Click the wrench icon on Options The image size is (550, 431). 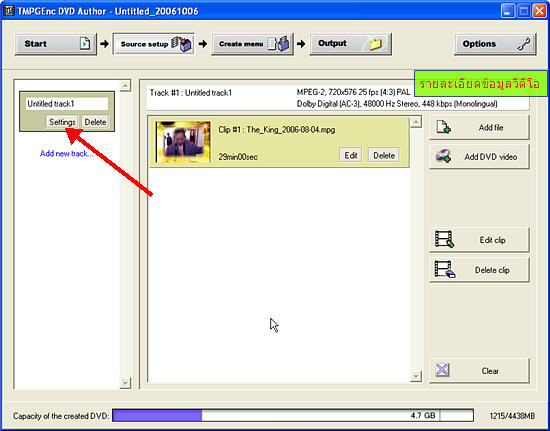click(524, 44)
